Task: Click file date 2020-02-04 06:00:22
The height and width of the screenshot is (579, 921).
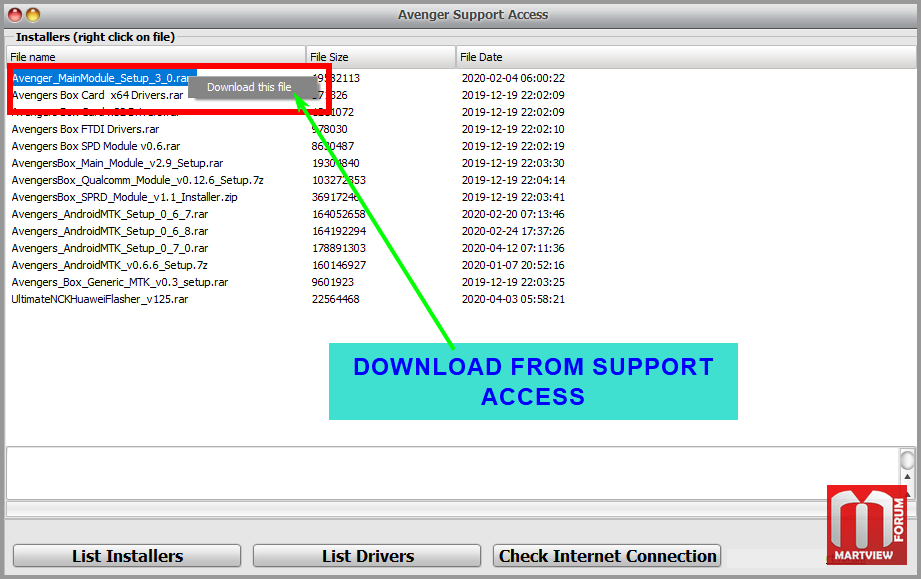Action: click(x=513, y=78)
